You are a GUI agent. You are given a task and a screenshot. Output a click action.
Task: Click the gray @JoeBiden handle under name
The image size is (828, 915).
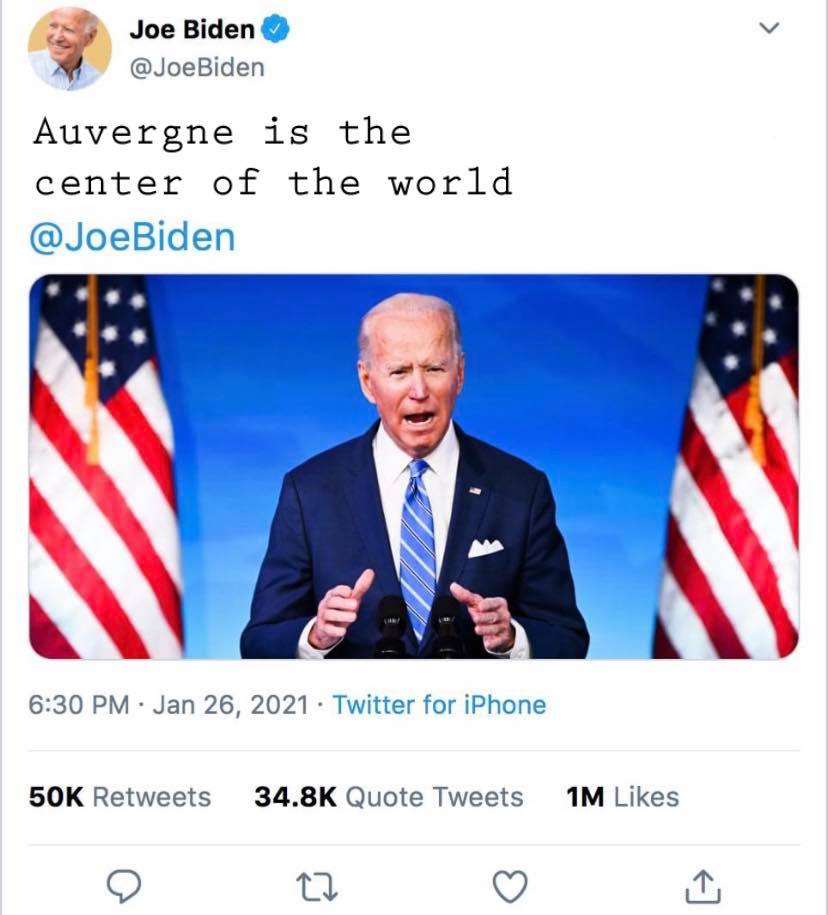[197, 67]
